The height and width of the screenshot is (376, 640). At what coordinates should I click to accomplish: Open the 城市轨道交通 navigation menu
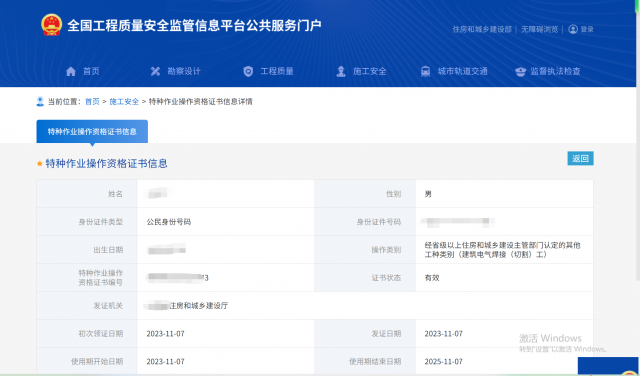(462, 71)
